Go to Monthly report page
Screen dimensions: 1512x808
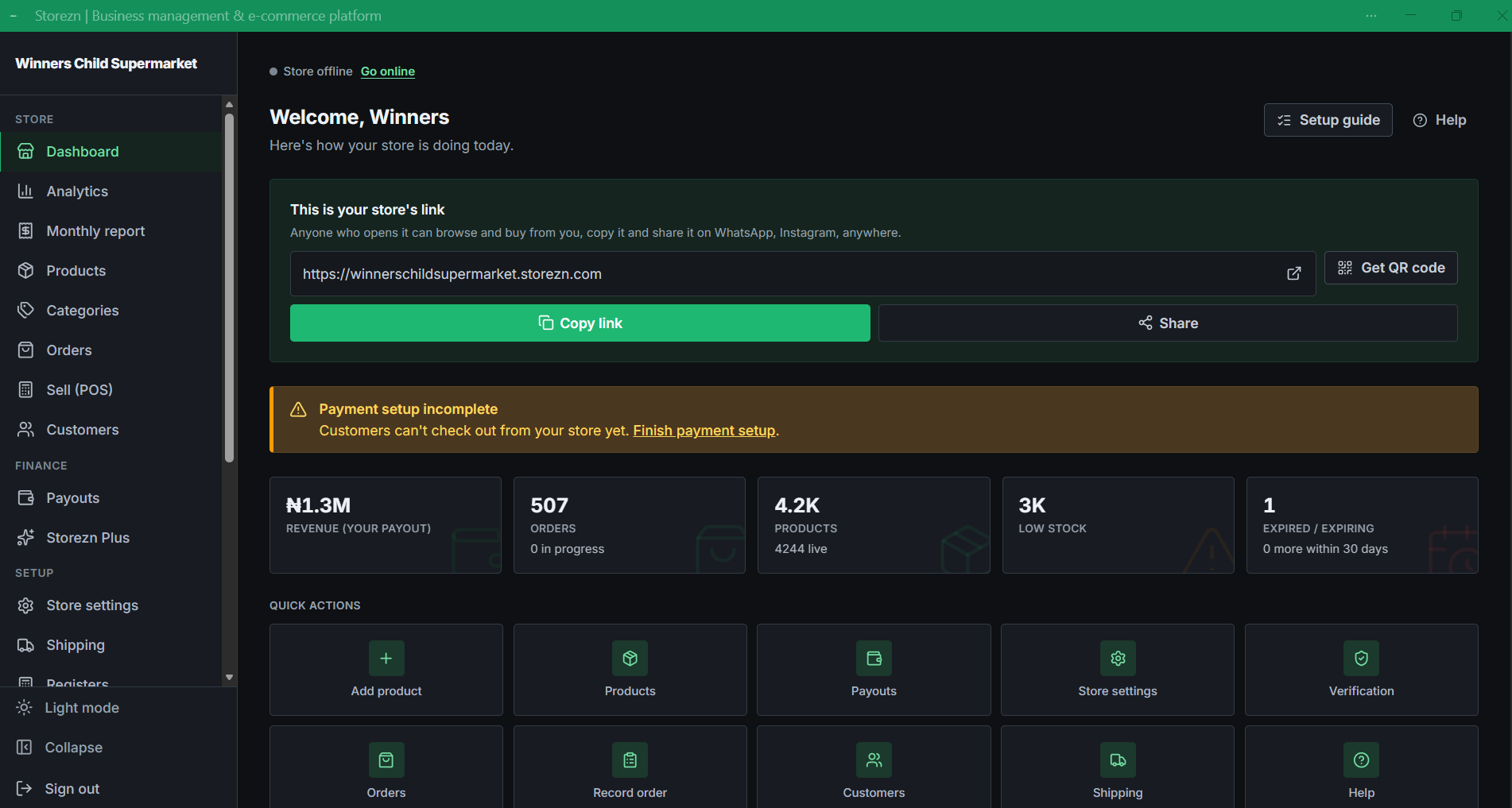coord(111,231)
